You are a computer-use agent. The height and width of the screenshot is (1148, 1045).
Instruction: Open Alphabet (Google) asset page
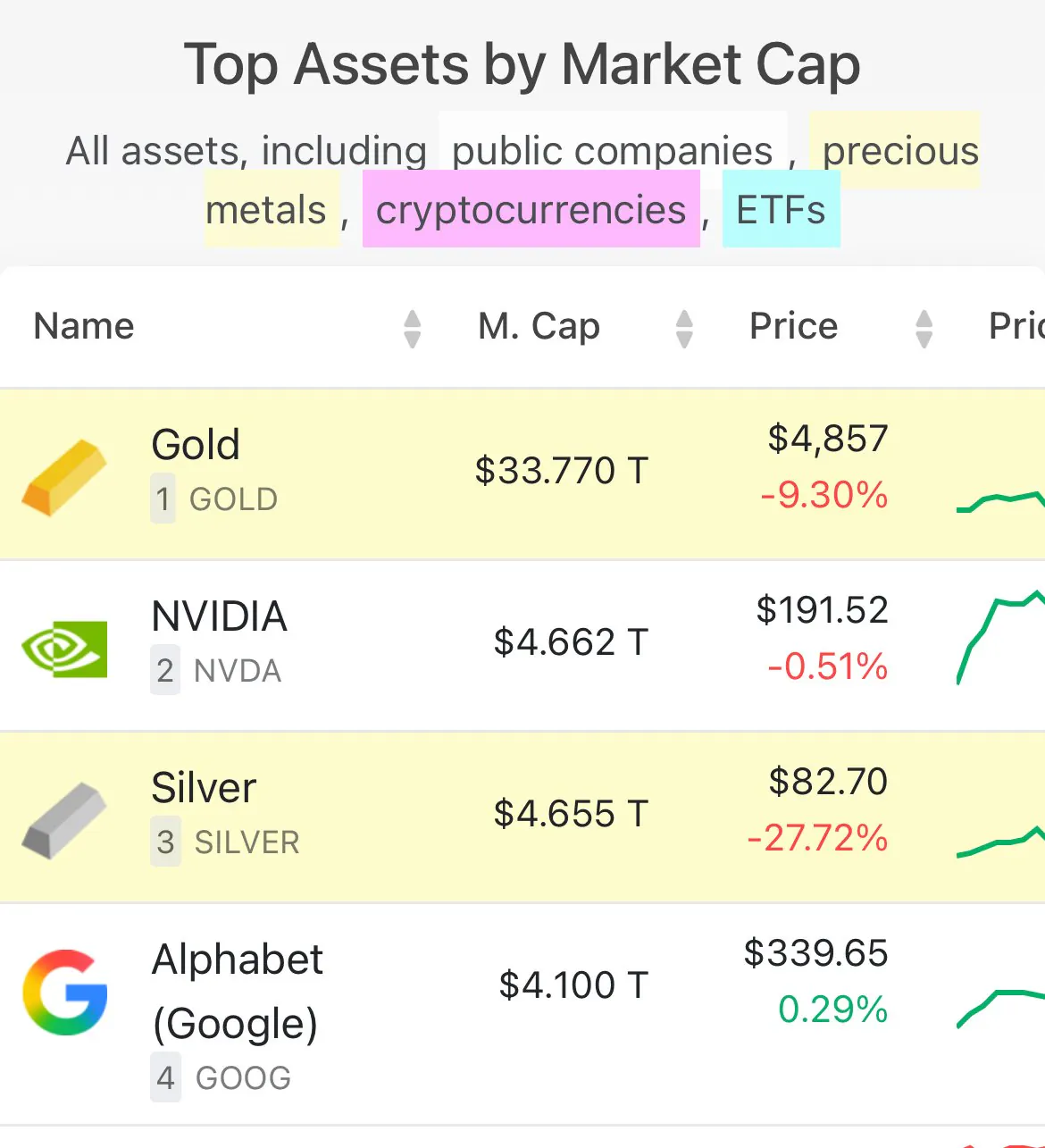pos(237,991)
